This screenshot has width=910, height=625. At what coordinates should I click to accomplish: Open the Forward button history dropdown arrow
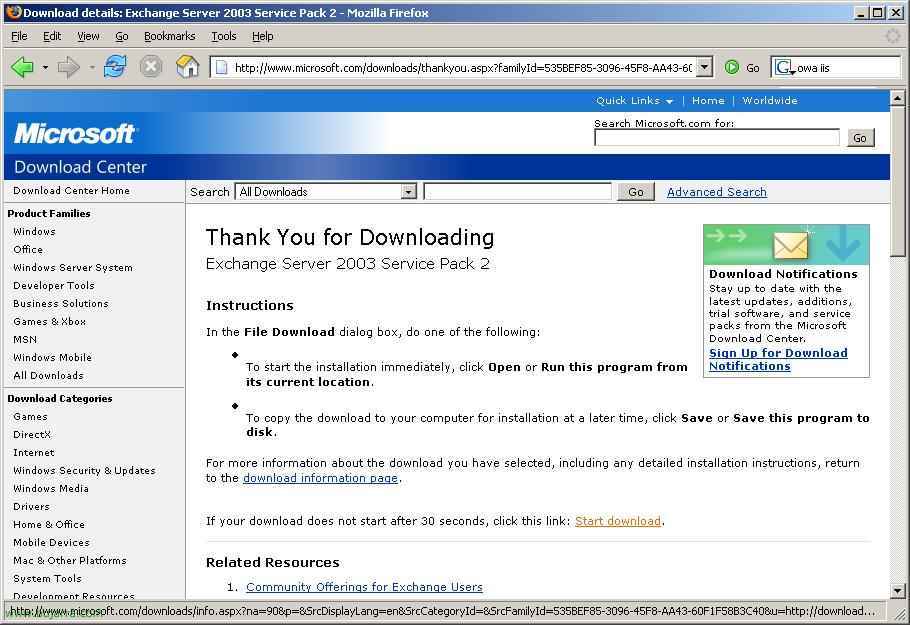point(92,68)
